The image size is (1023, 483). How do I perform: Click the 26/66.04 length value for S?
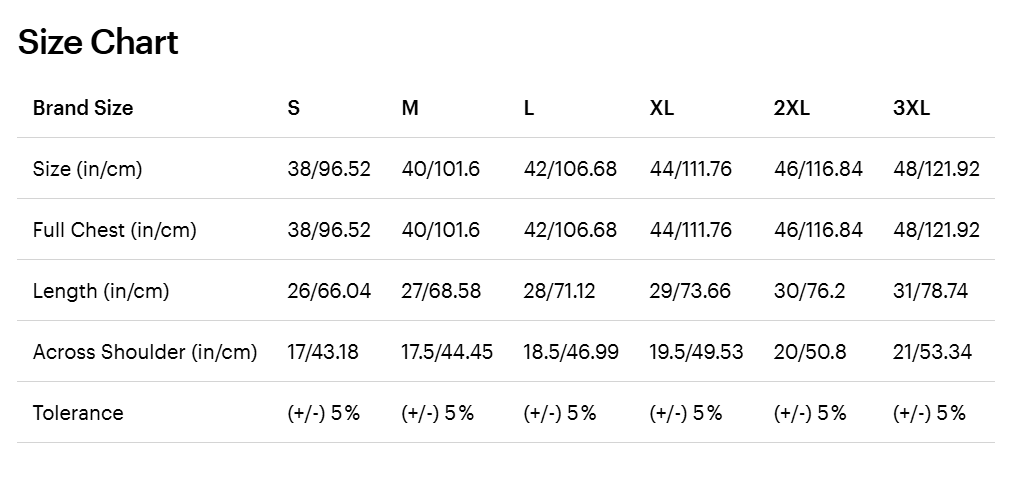[329, 291]
